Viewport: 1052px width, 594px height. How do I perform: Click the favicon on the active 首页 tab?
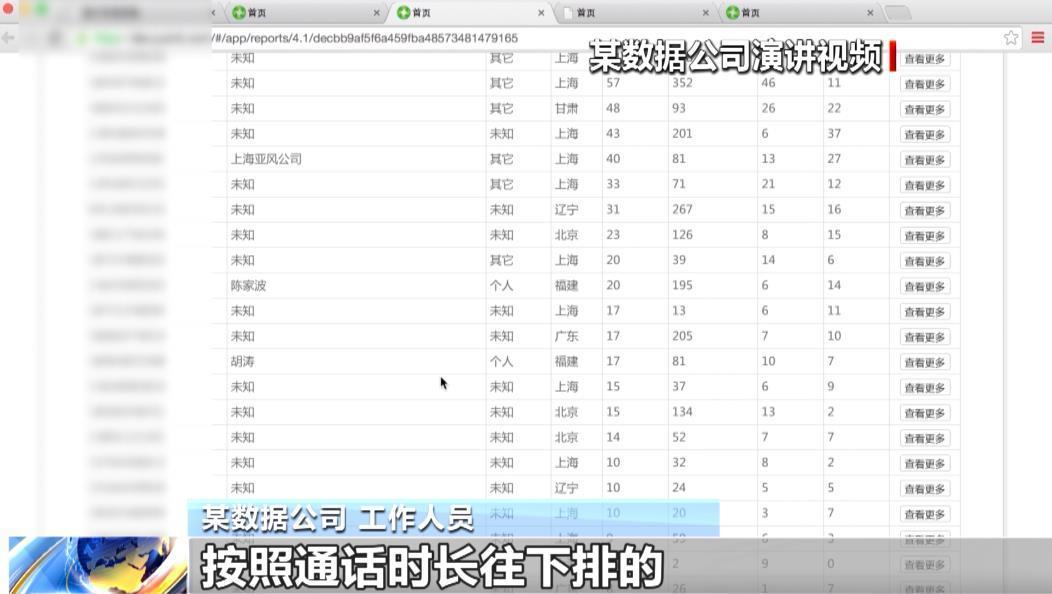[x=402, y=13]
